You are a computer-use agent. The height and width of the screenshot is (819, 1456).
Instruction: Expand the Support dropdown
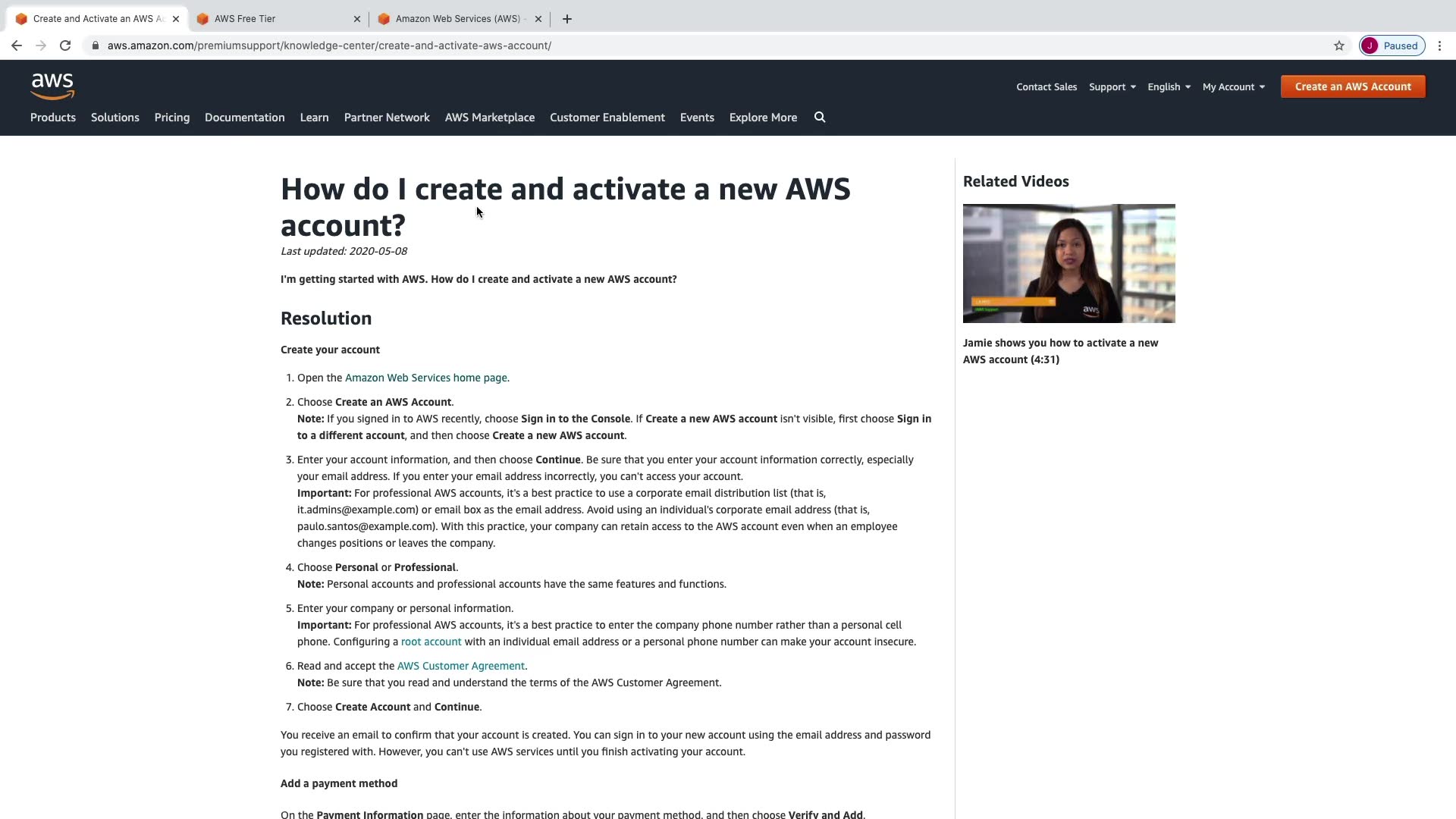(x=1112, y=87)
